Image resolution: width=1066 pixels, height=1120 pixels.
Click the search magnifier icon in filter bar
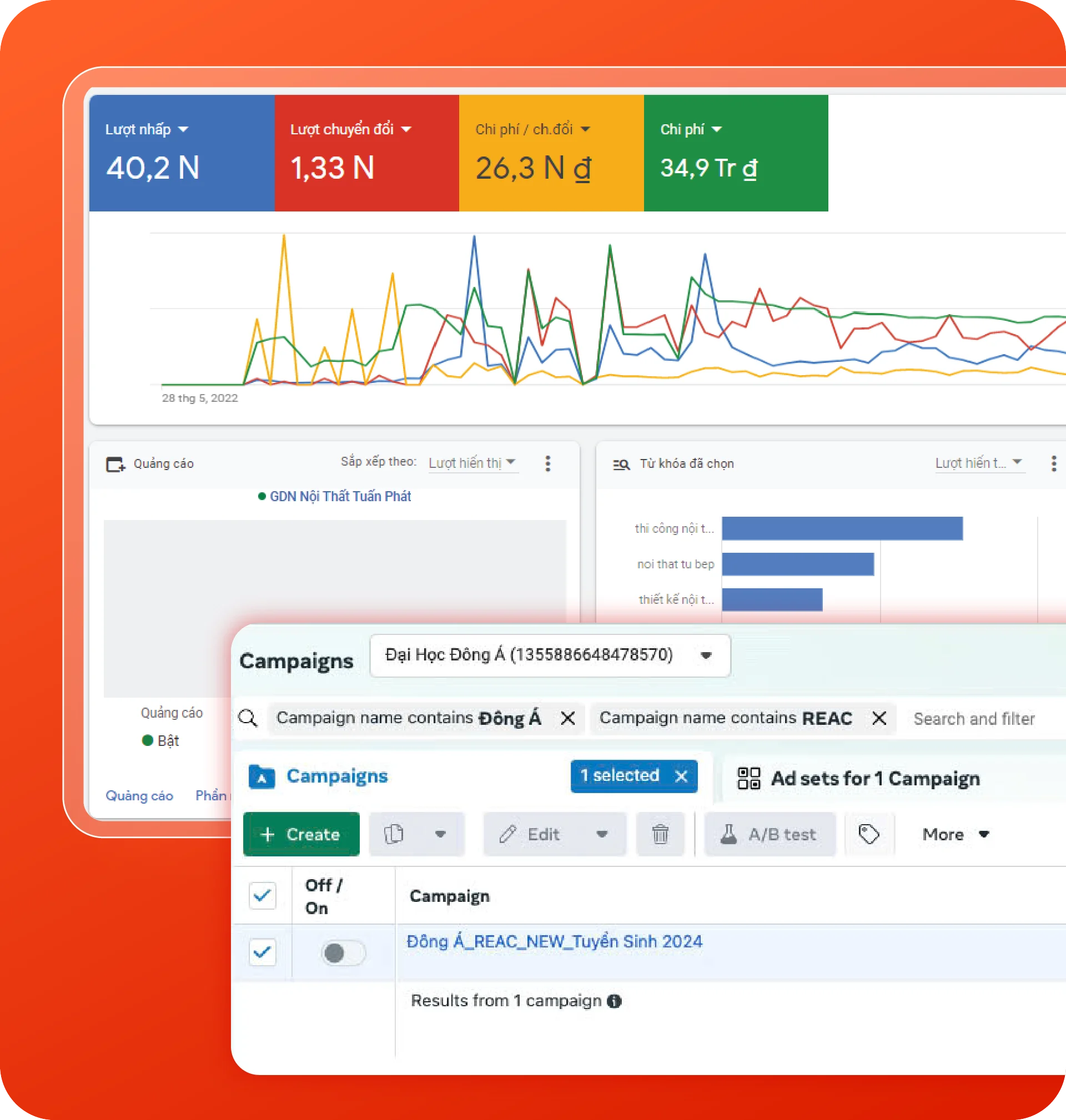coord(248,718)
